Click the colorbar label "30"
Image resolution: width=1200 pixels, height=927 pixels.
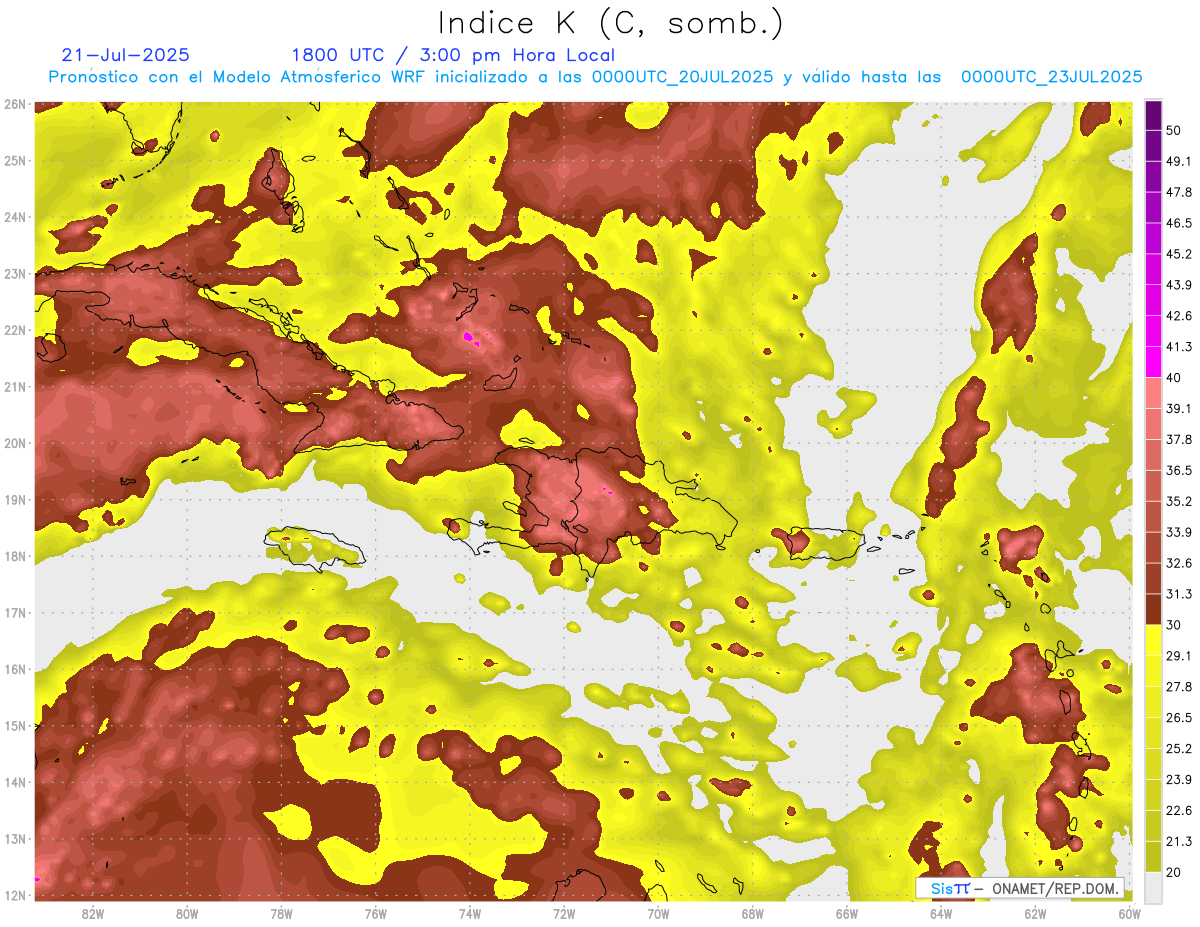pyautogui.click(x=1173, y=625)
